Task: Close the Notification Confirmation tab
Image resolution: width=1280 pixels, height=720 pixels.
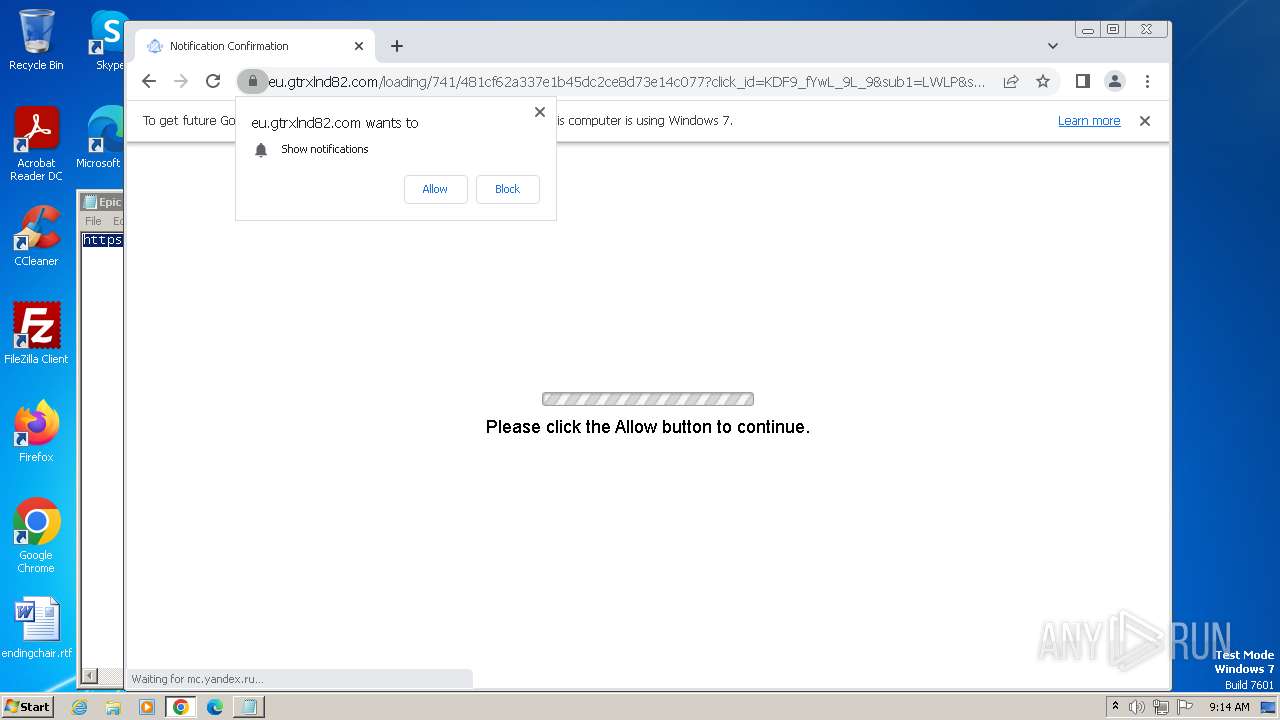Action: click(x=359, y=46)
